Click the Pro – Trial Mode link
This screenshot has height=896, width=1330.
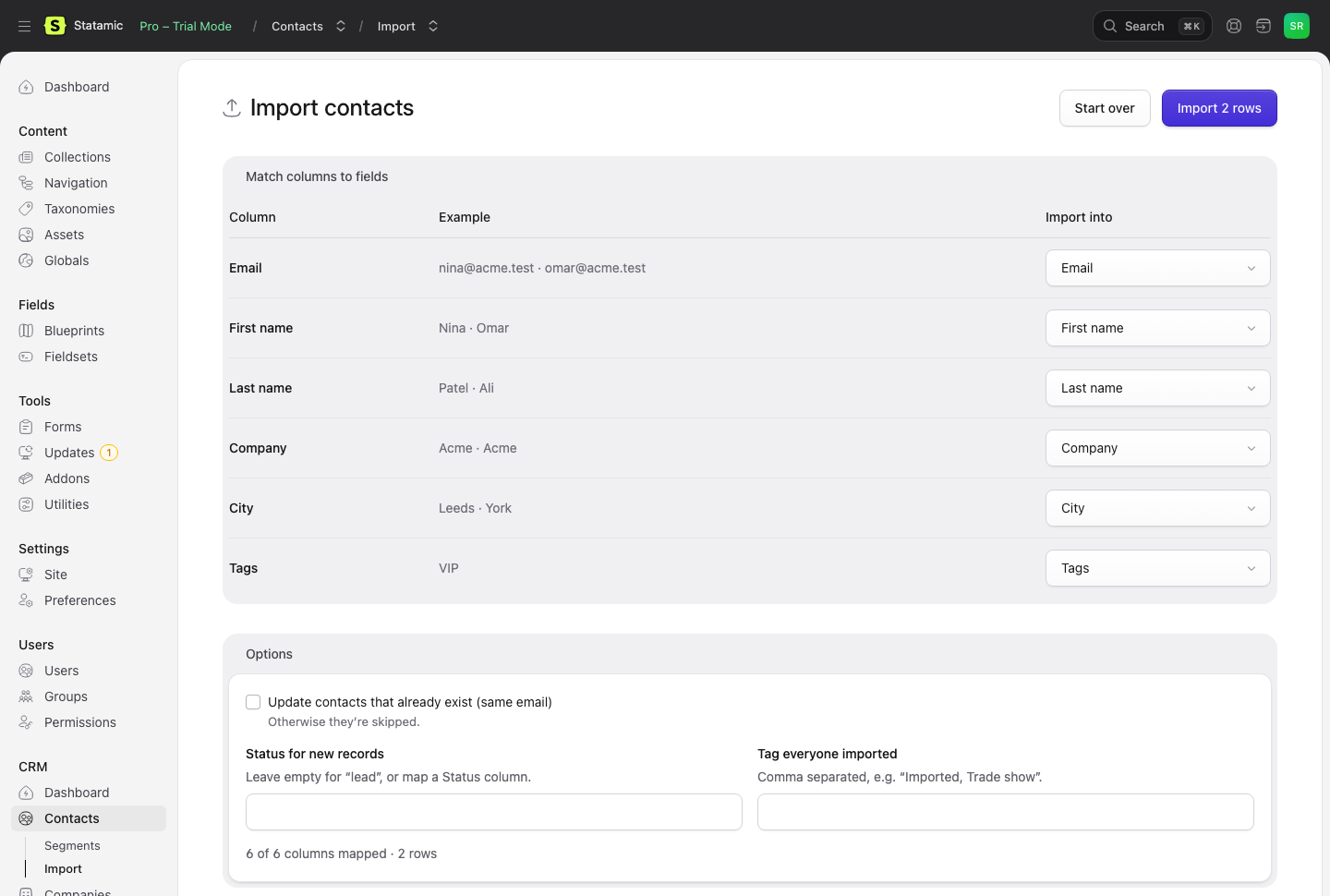click(x=186, y=26)
